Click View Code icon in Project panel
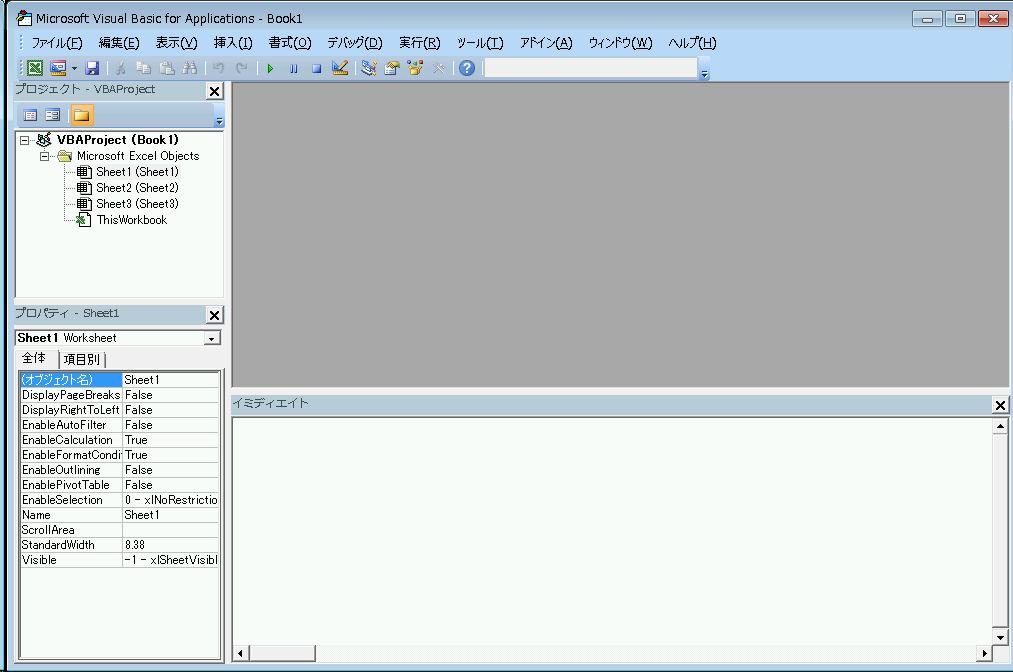The height and width of the screenshot is (672, 1013). 30,115
